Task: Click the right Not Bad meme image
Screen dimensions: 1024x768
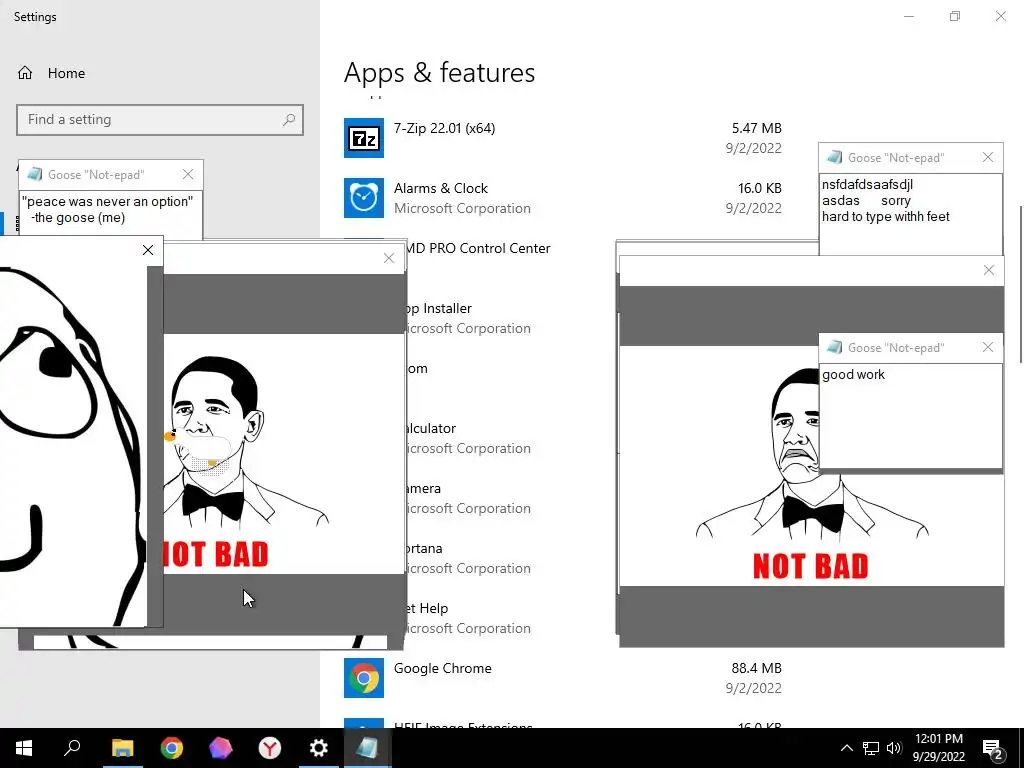Action: click(811, 466)
